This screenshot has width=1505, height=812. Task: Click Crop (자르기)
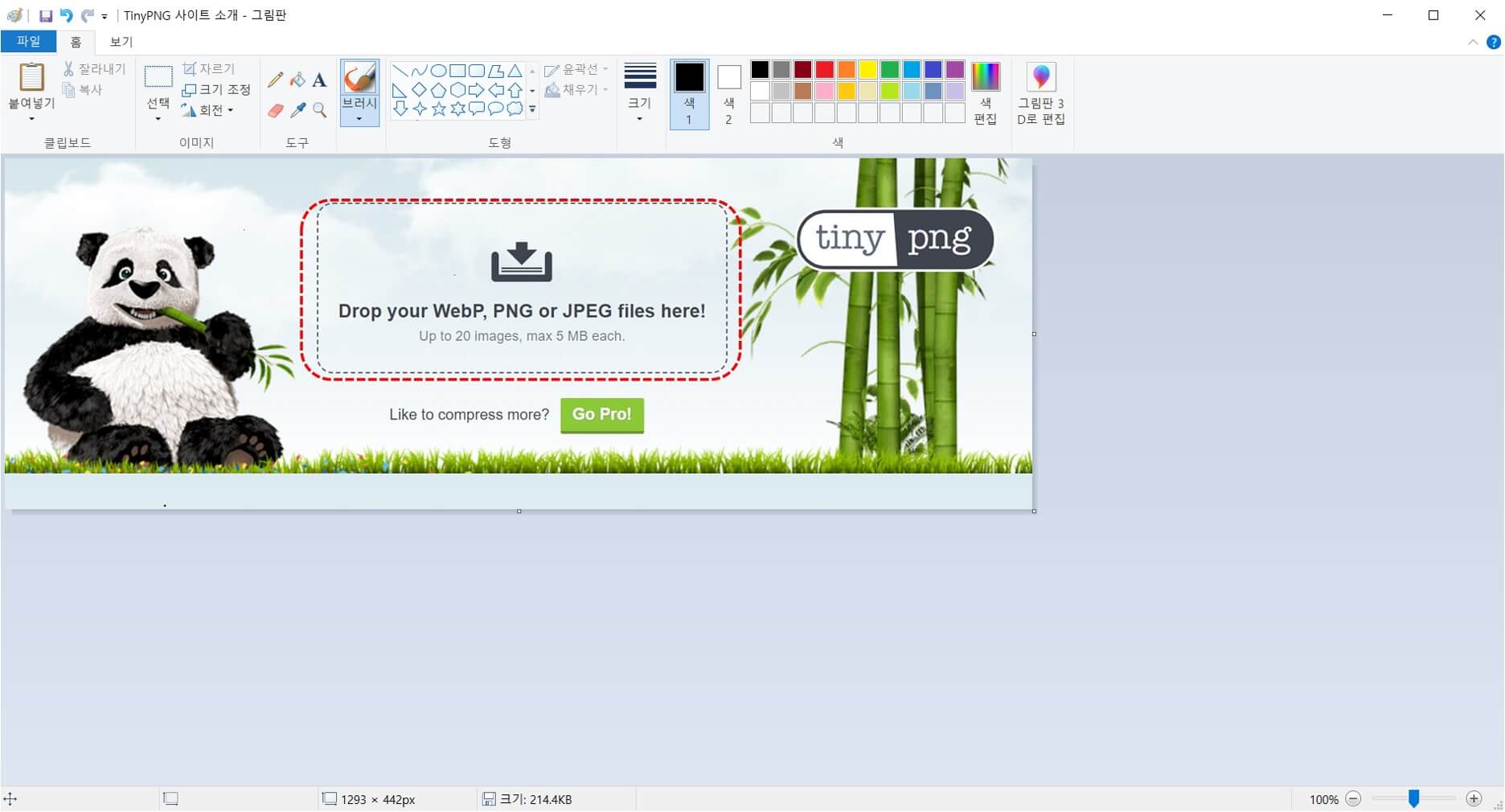click(208, 69)
